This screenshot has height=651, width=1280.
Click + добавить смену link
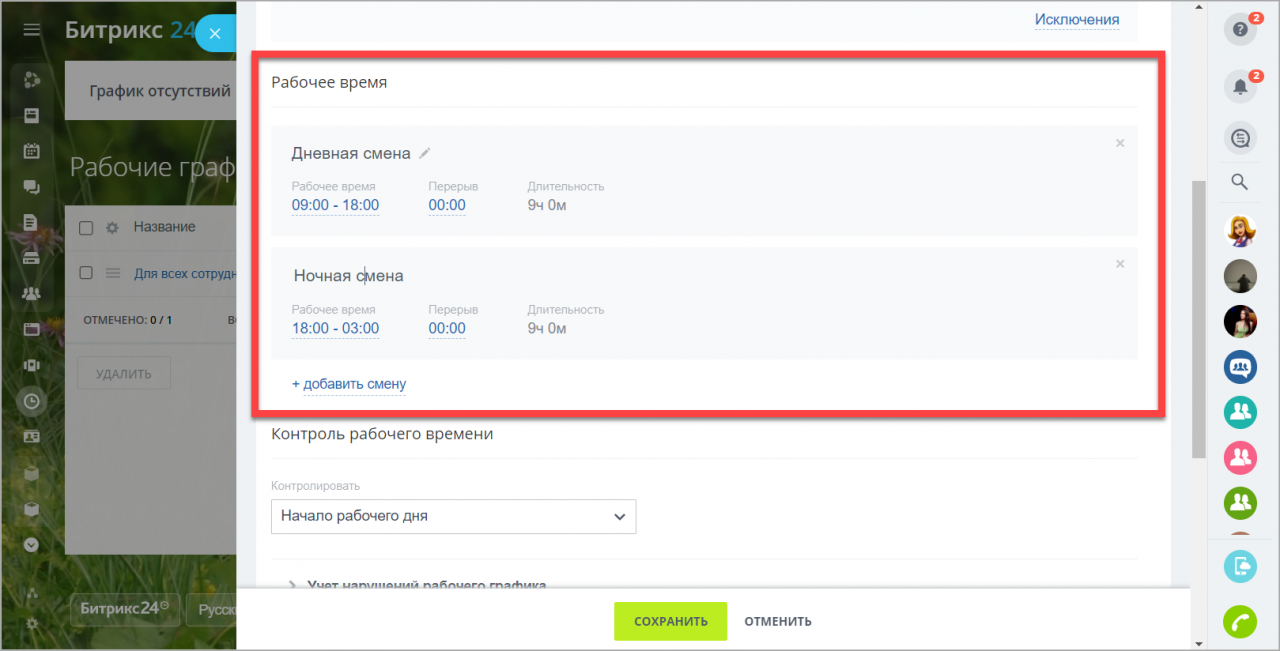click(349, 384)
